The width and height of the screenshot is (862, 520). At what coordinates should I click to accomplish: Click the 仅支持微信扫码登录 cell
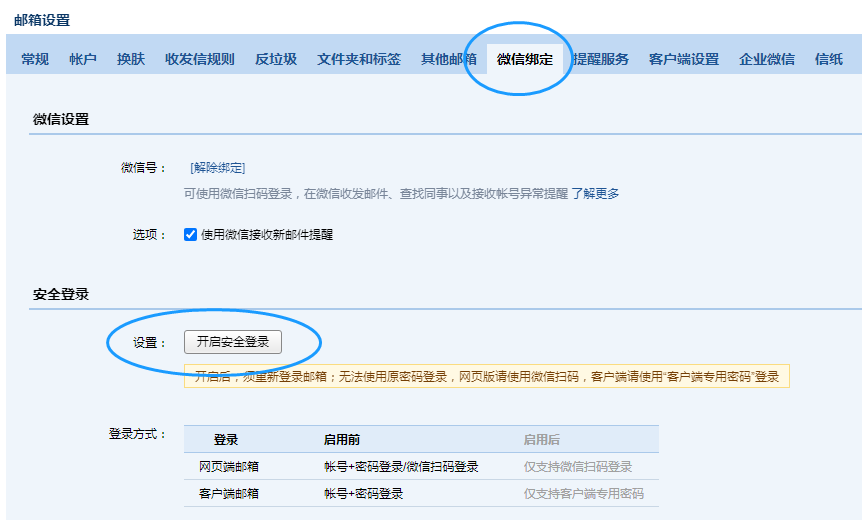[x=578, y=467]
